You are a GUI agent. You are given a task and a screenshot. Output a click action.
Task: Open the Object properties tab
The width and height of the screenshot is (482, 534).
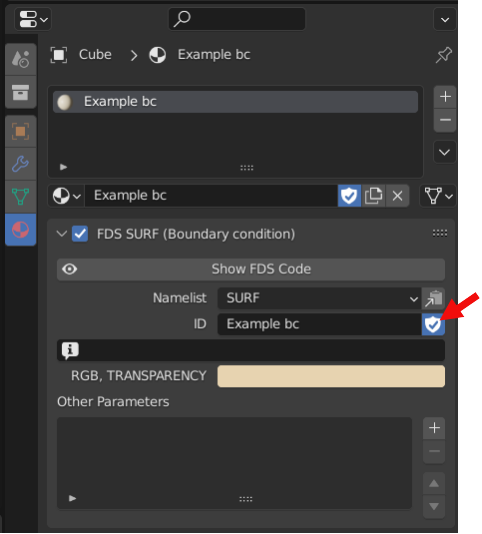coord(20,131)
